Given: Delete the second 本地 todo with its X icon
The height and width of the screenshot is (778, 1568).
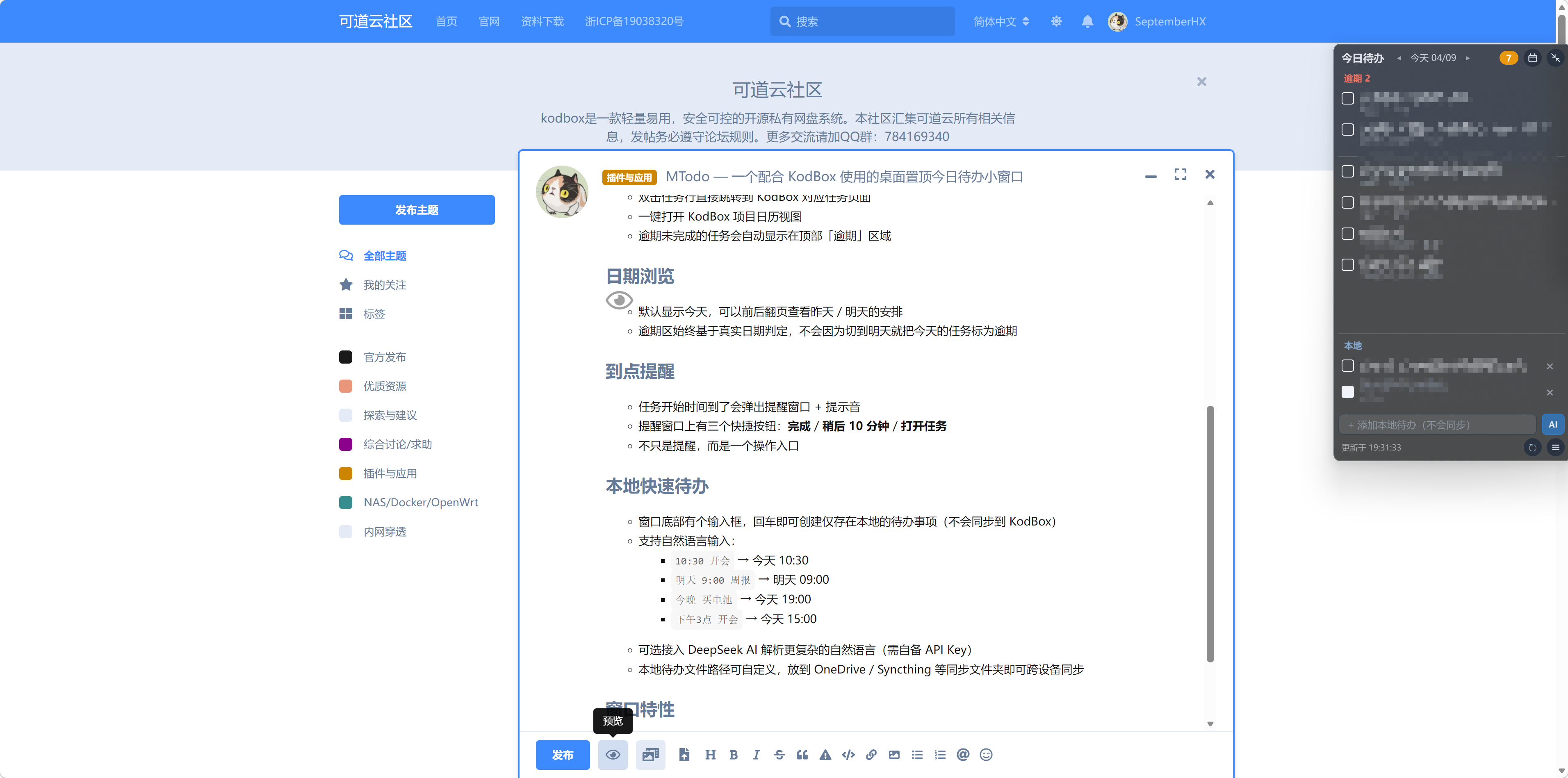Looking at the screenshot, I should tap(1550, 392).
